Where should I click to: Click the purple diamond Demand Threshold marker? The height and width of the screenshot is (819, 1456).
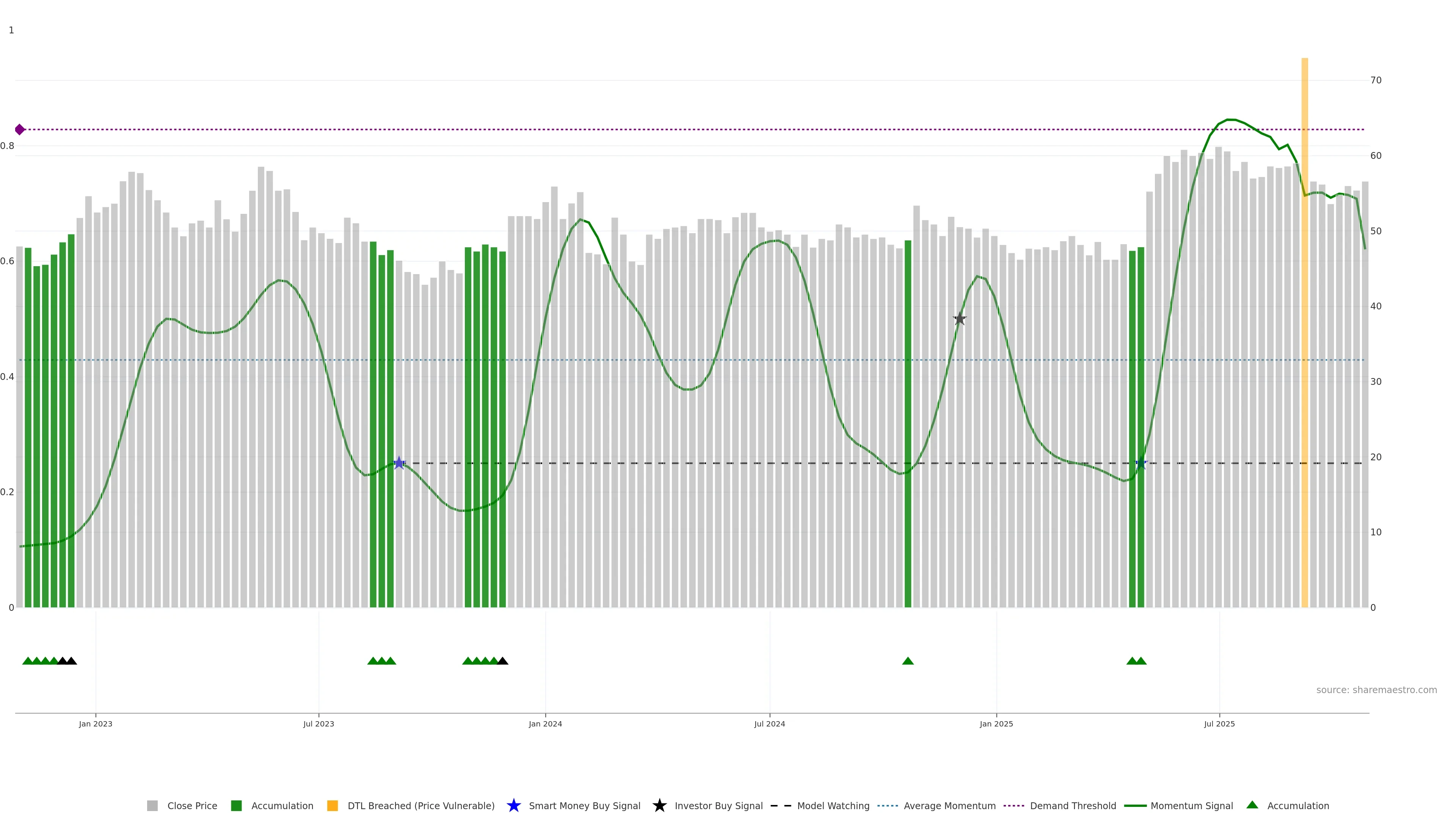pos(20,129)
